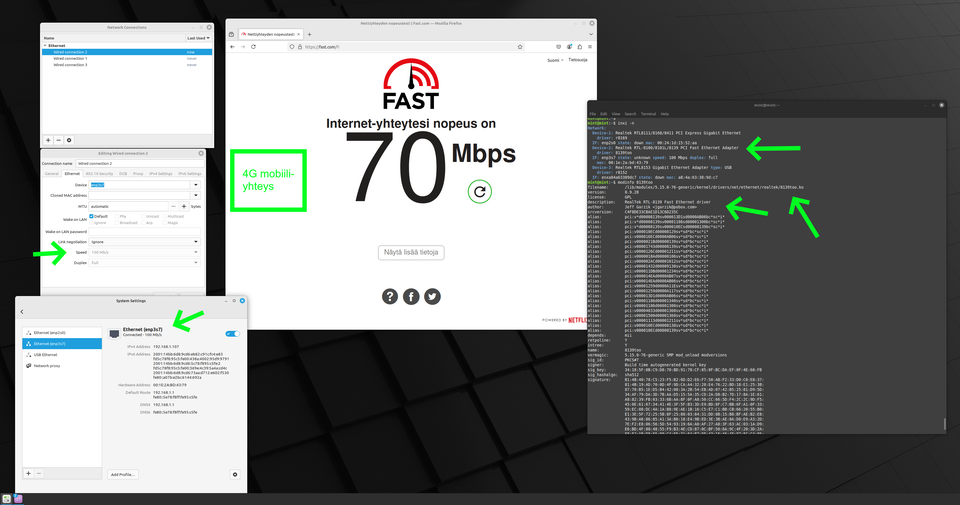Open the Firefox account icon in toolbar
Viewport: 960px width, 505px height.
coord(569,47)
